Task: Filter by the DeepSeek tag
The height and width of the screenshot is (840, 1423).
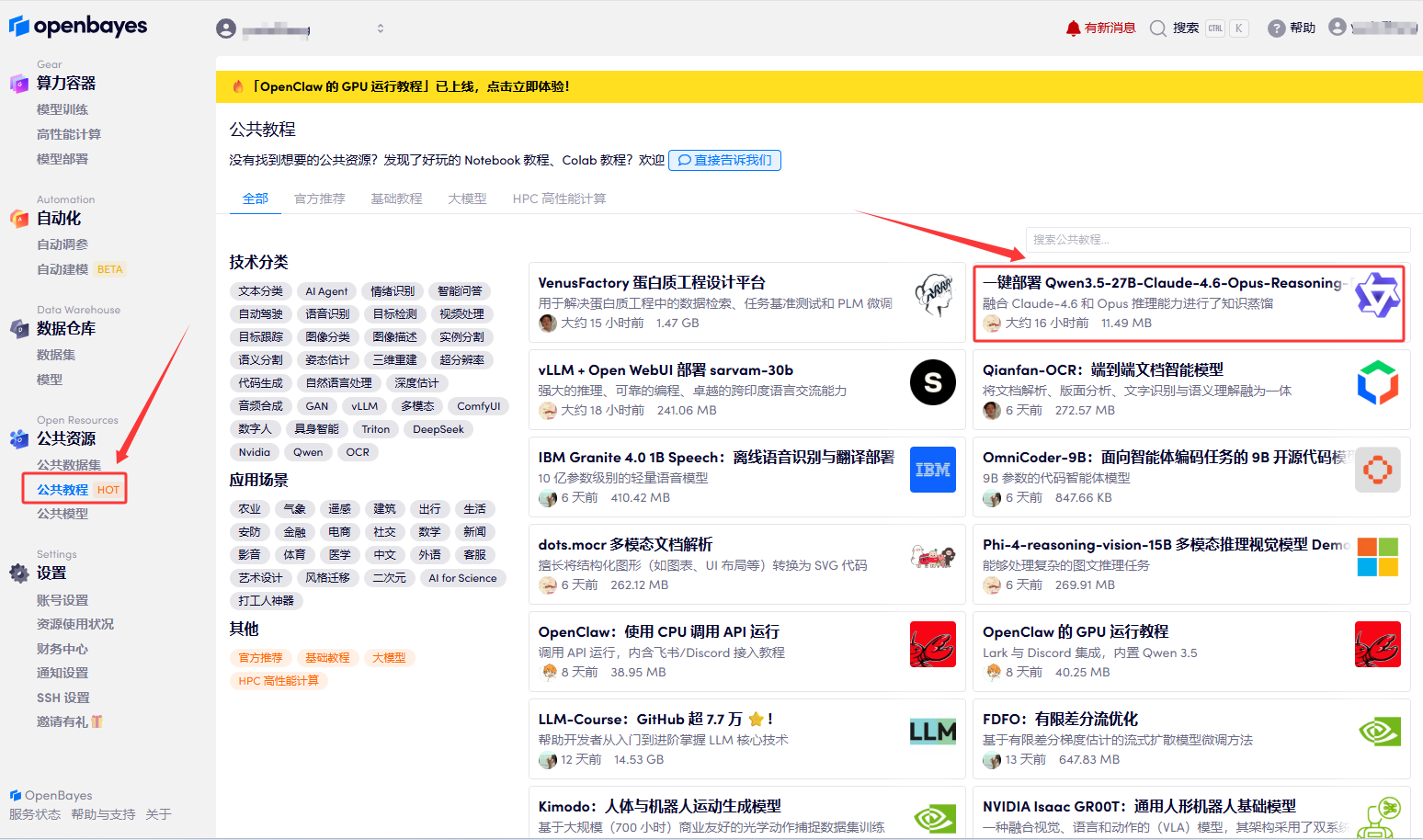Action: coord(438,429)
